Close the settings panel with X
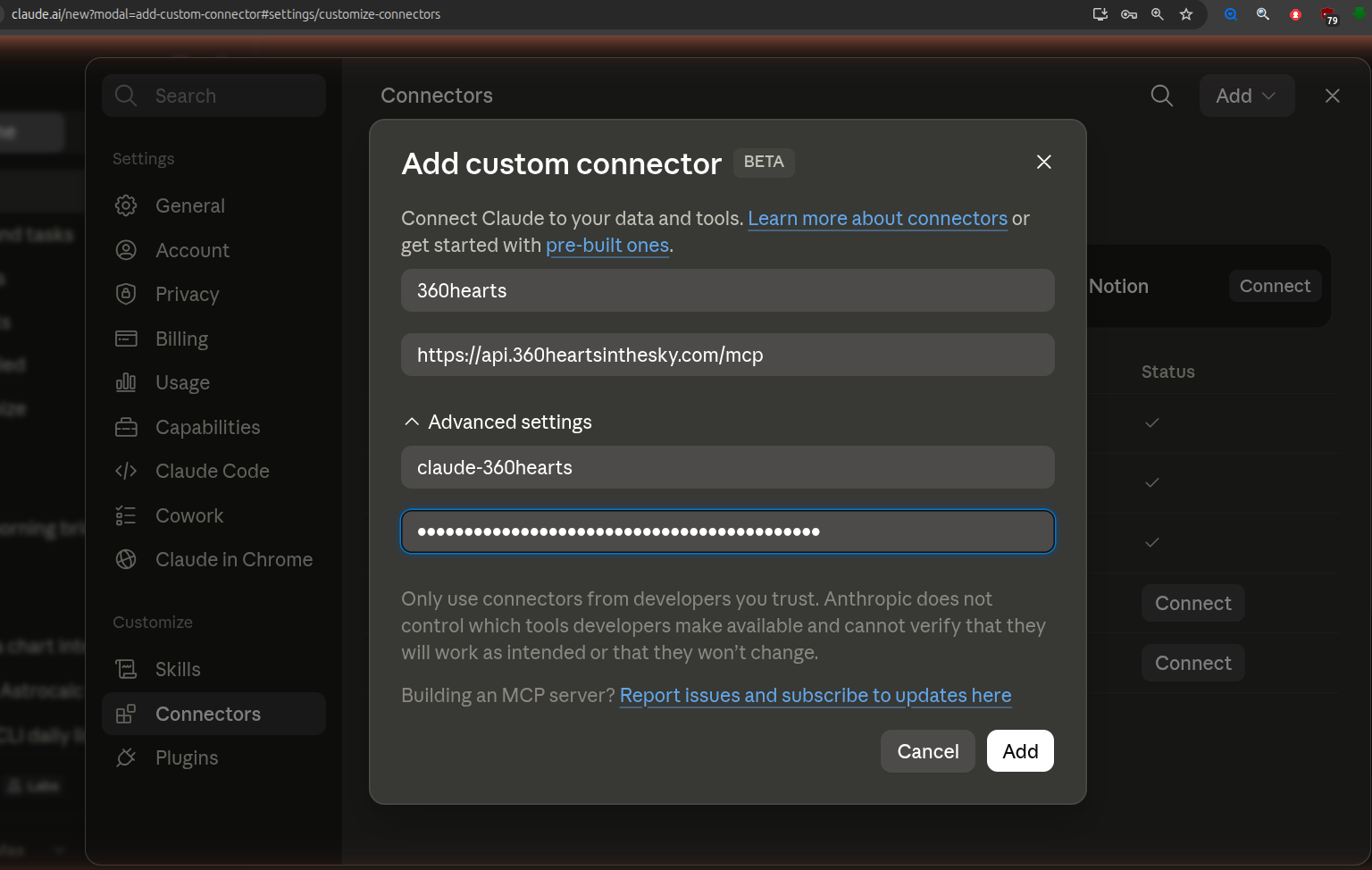This screenshot has width=1372, height=870. point(1332,96)
